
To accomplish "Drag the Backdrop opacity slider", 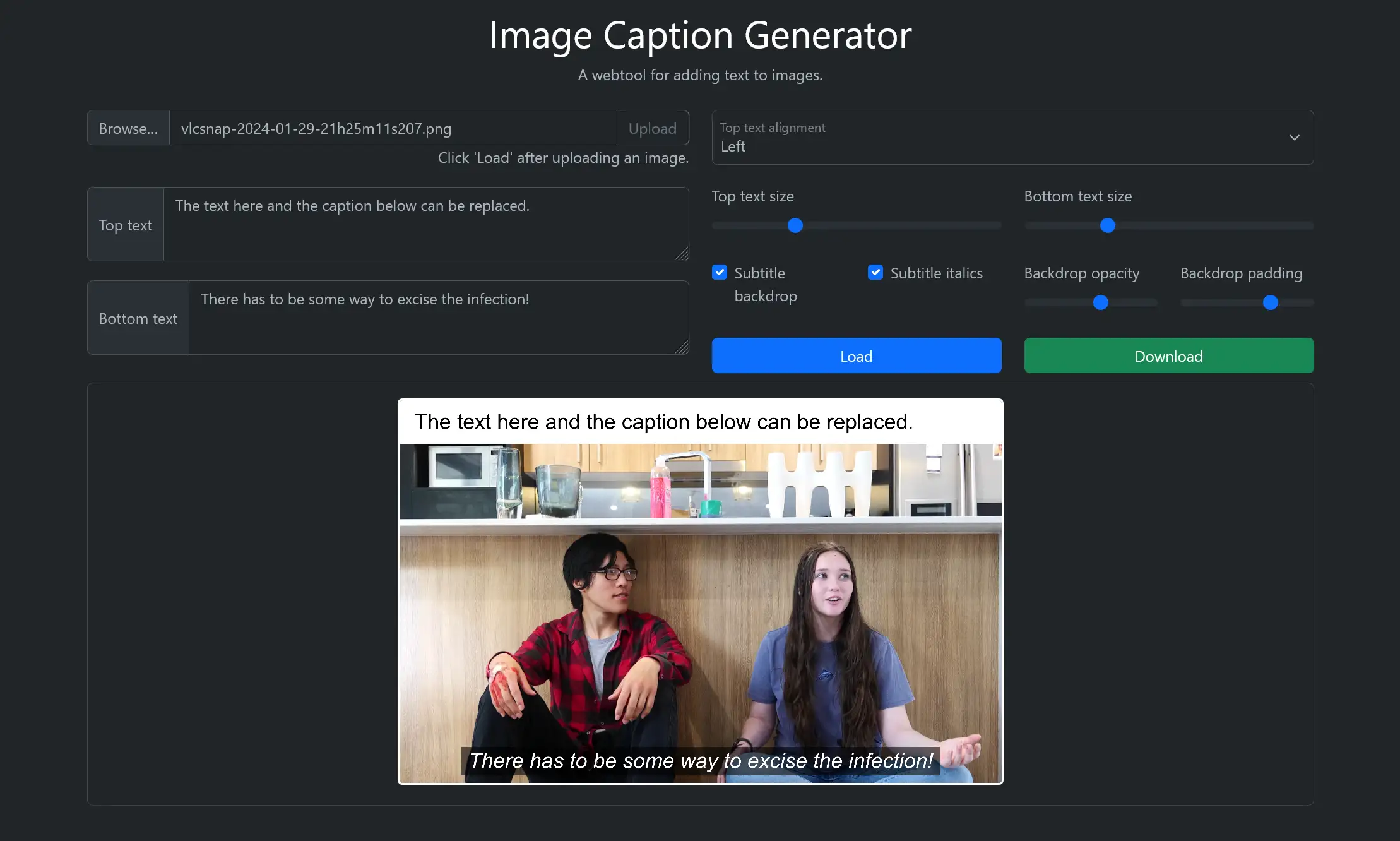I will [x=1100, y=302].
